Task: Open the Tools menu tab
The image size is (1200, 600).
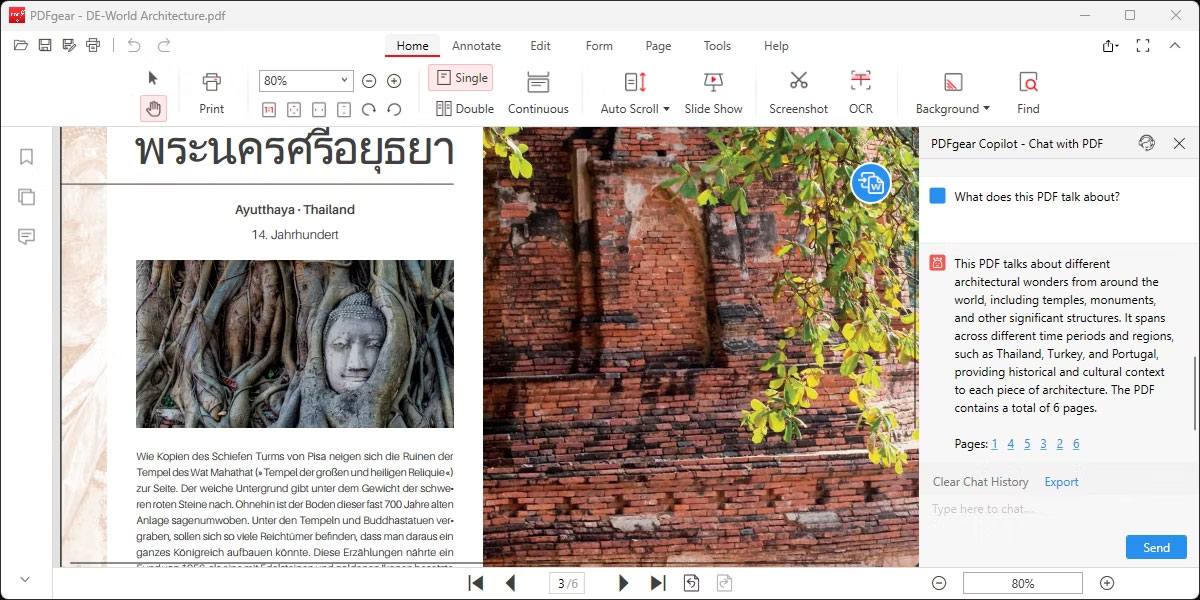Action: 716,45
